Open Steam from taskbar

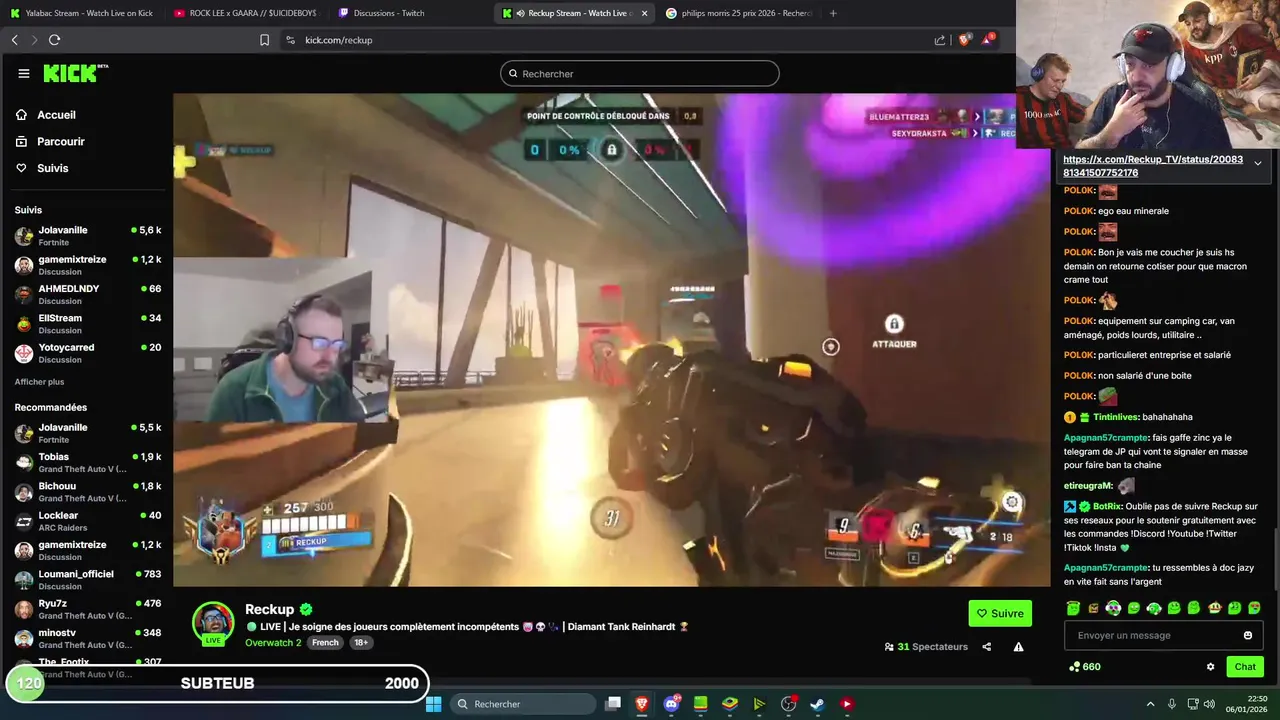pos(817,704)
